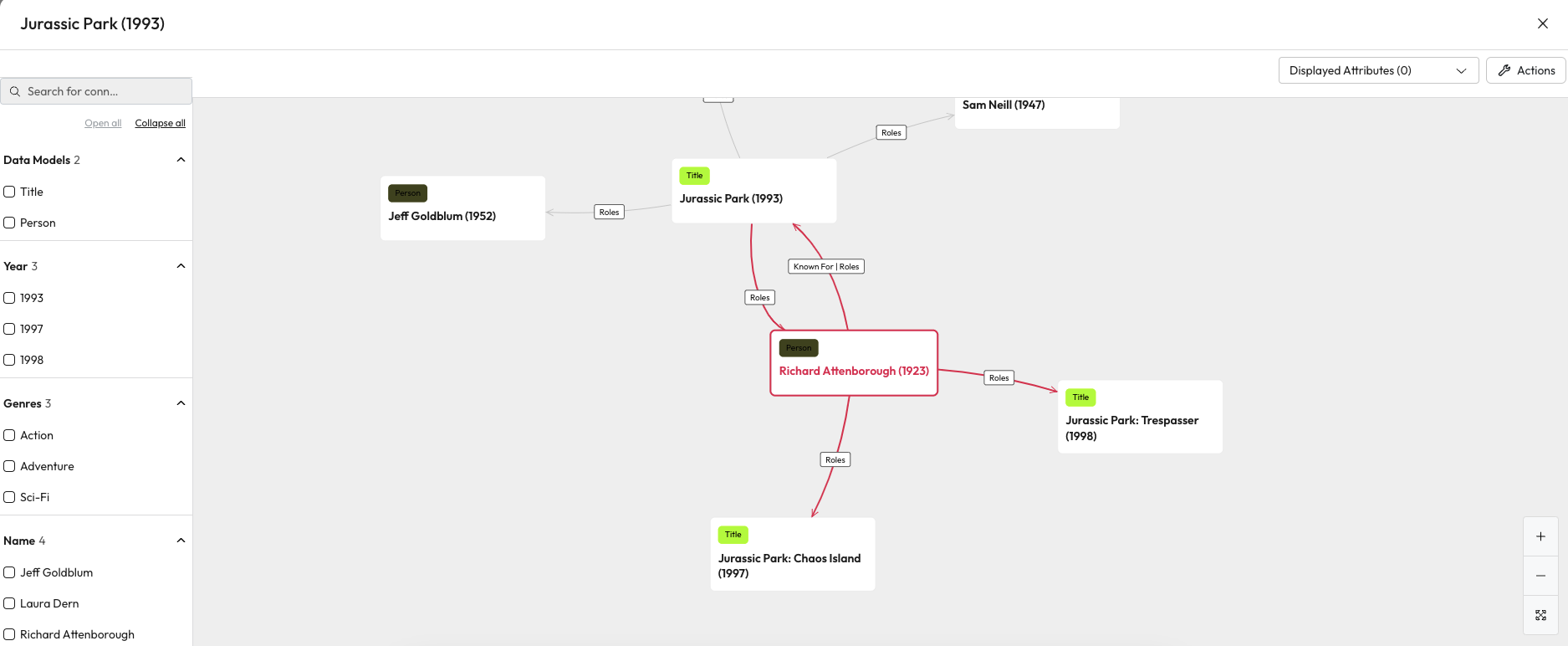Enable the Title data model checkbox
Viewport: 1568px width, 646px height.
pos(10,192)
